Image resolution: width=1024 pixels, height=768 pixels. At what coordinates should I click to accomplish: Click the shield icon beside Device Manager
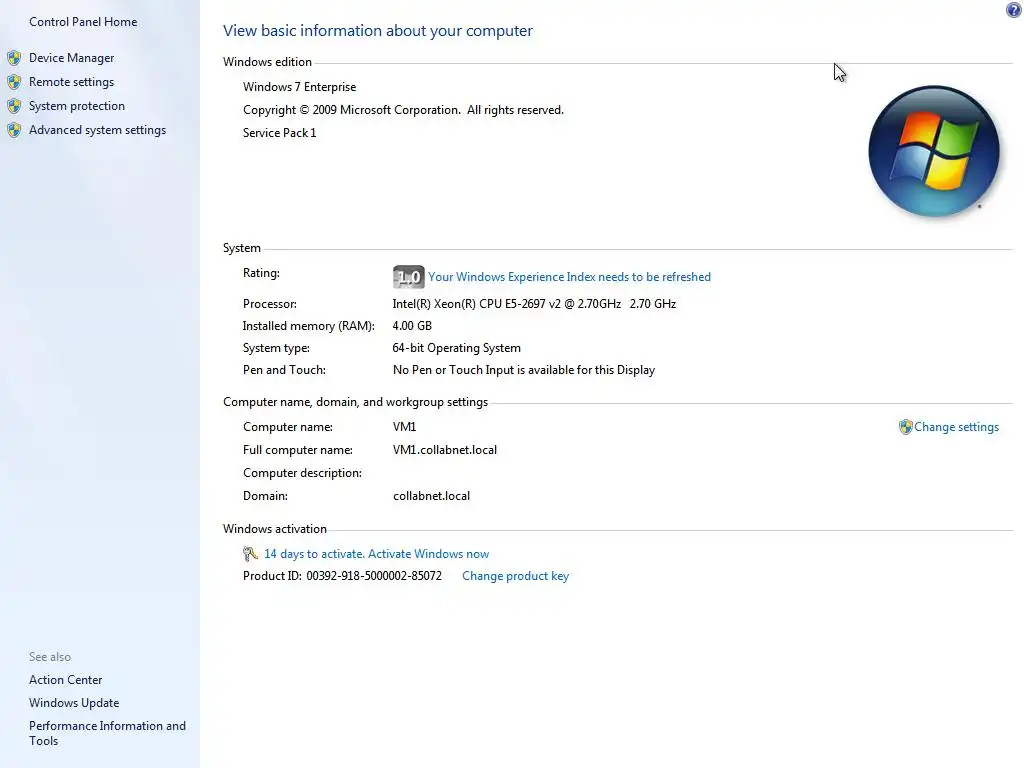(x=14, y=58)
